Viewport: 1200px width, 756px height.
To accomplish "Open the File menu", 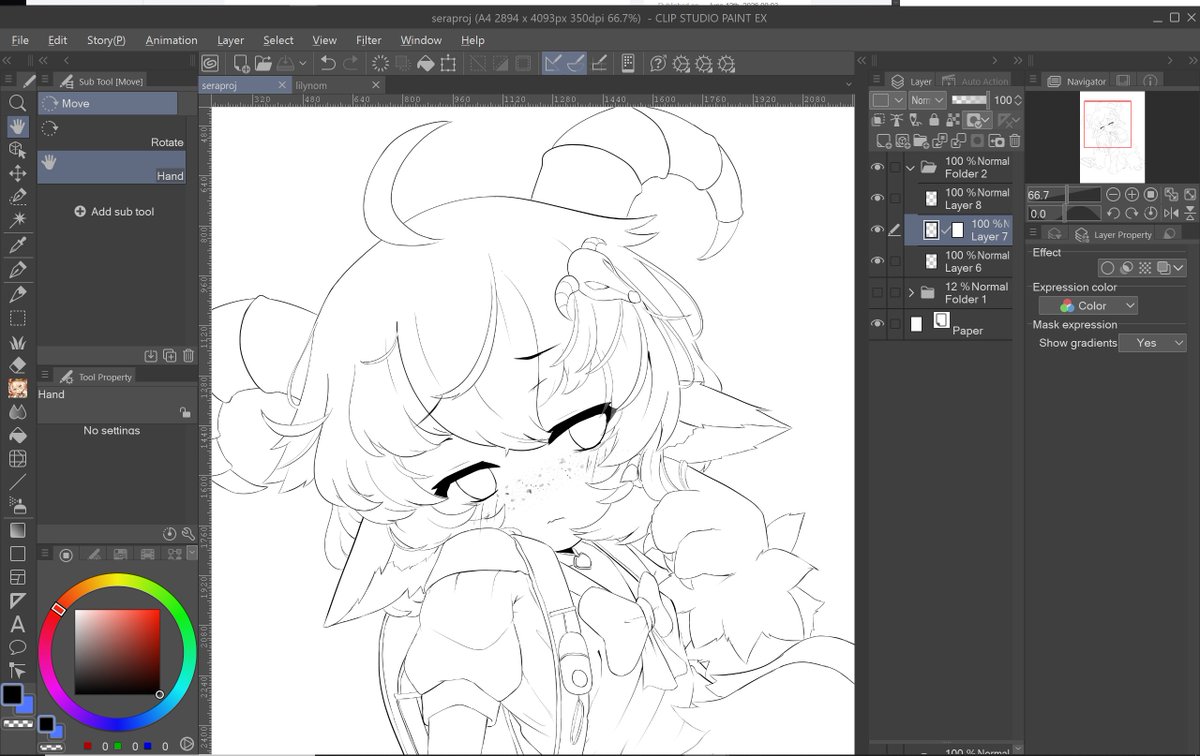I will [20, 40].
